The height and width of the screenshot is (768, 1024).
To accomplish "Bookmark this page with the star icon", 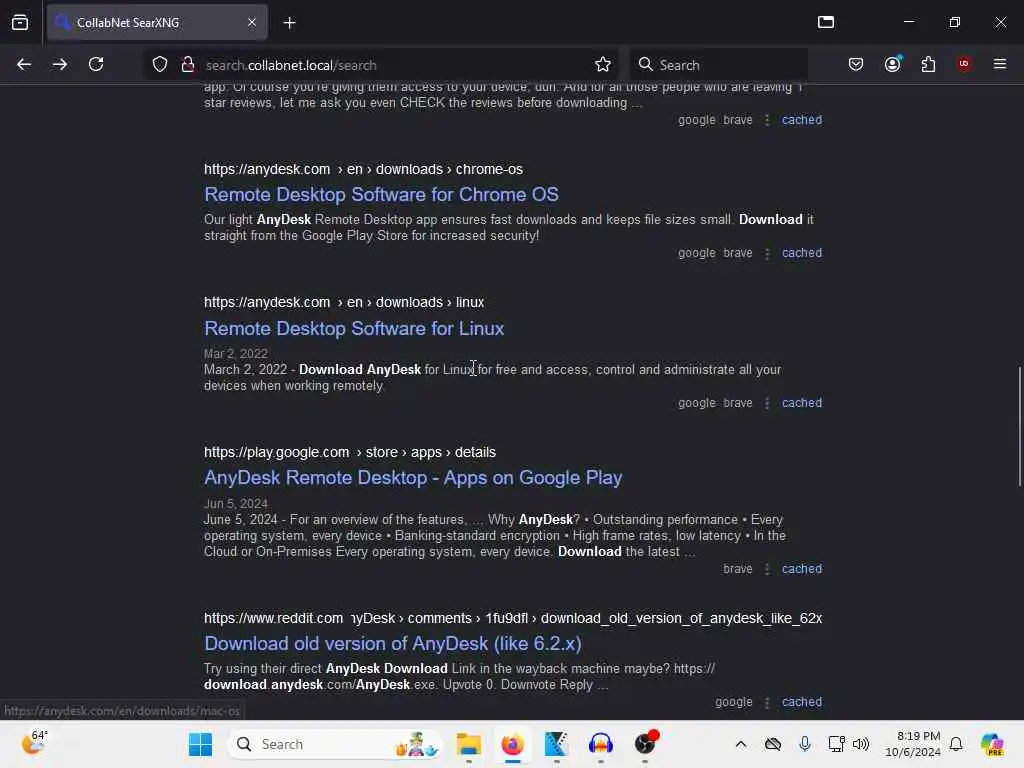I will coord(603,65).
